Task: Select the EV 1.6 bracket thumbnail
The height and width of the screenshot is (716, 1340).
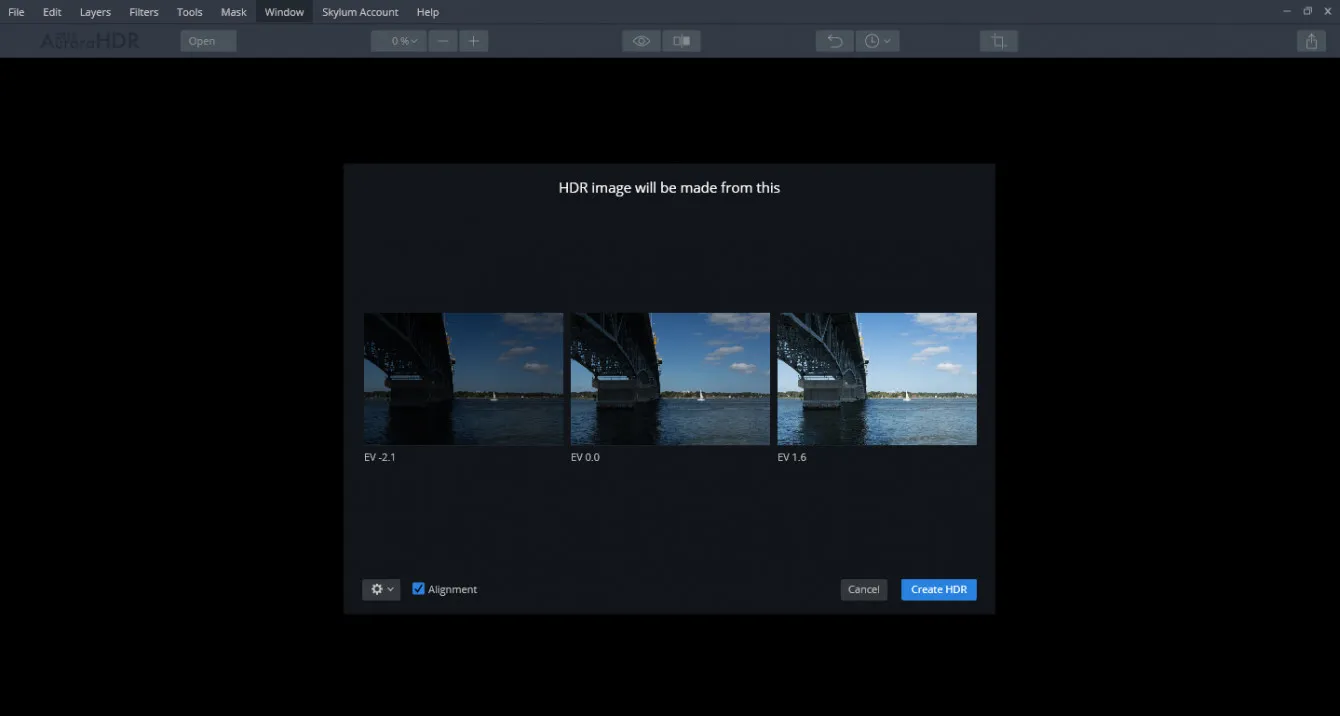Action: tap(877, 379)
